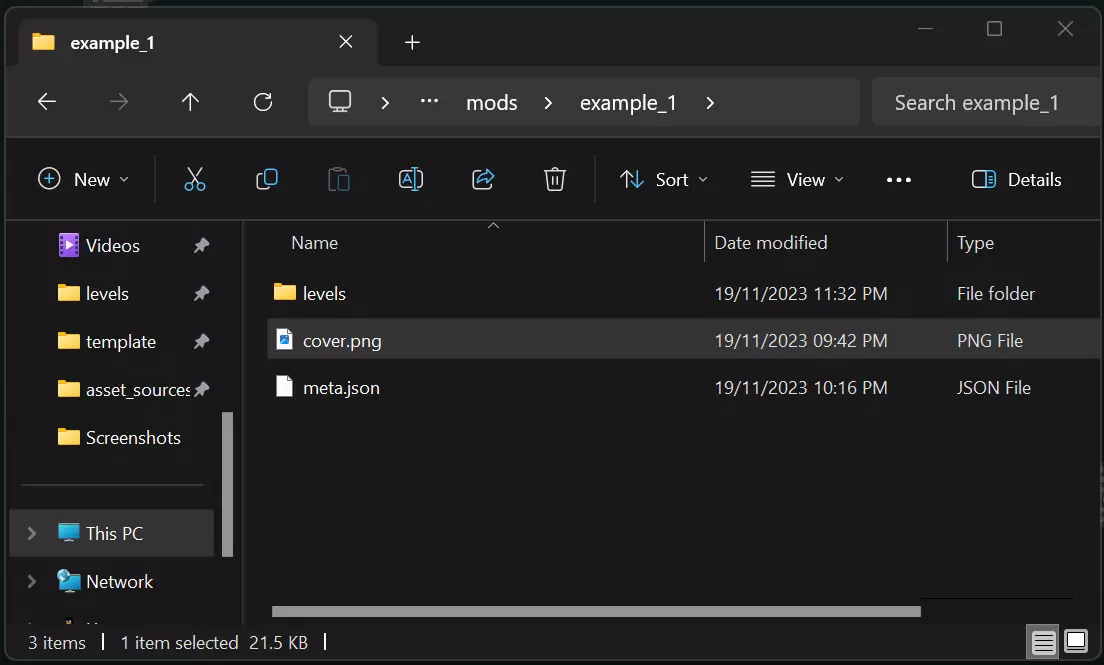The height and width of the screenshot is (665, 1104).
Task: Maximize the File Explorer window
Action: (994, 28)
